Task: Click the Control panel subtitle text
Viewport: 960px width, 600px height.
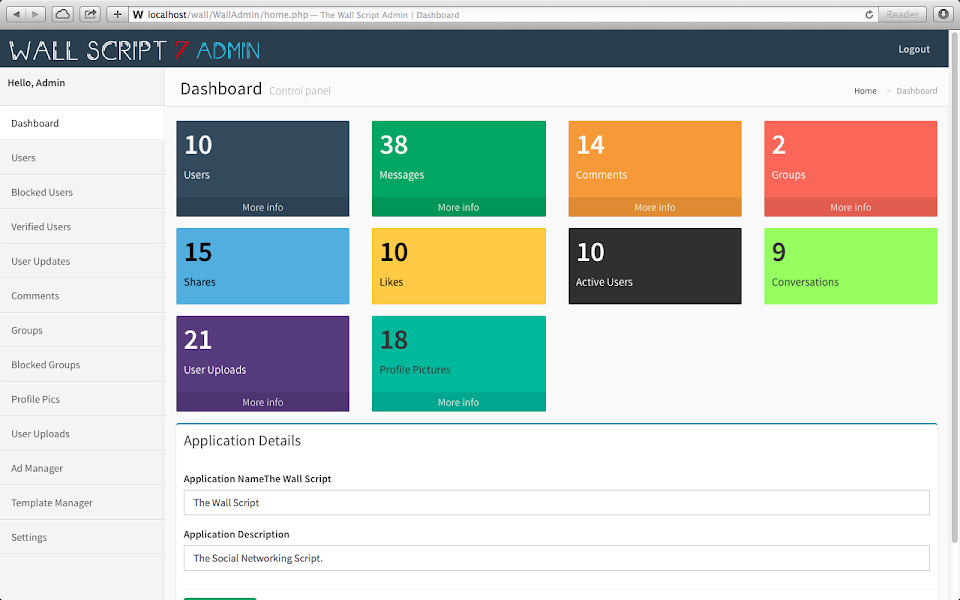Action: click(300, 91)
